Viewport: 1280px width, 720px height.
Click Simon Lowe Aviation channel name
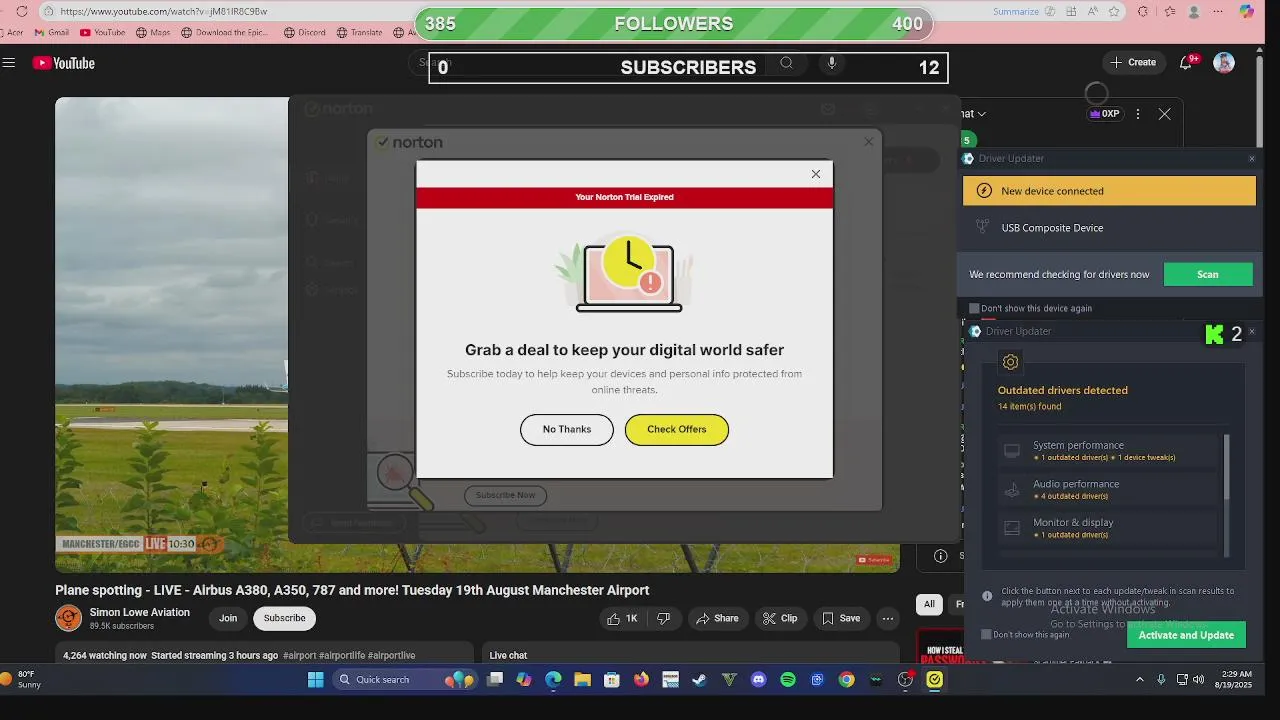140,612
